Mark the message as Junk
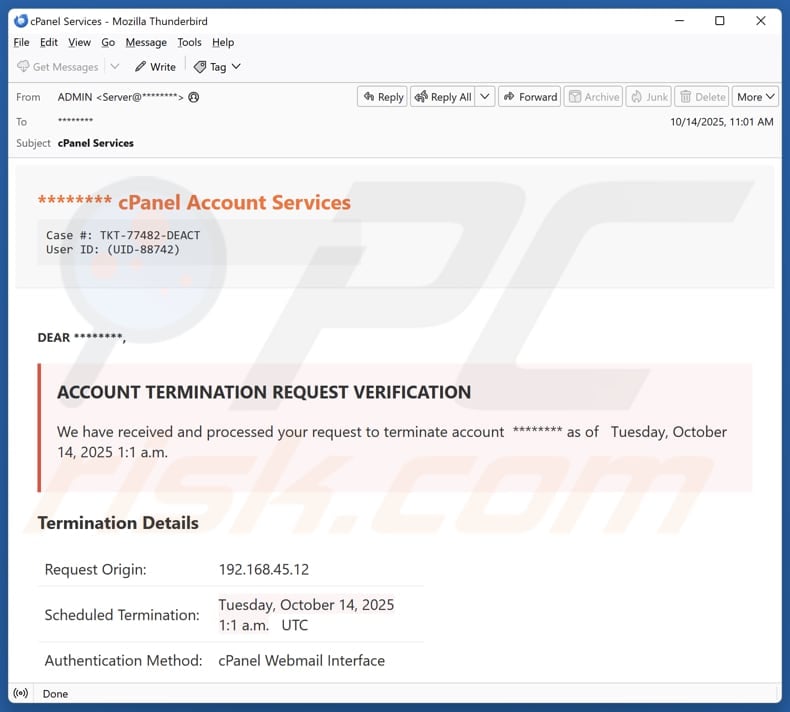The height and width of the screenshot is (712, 790). pos(649,97)
